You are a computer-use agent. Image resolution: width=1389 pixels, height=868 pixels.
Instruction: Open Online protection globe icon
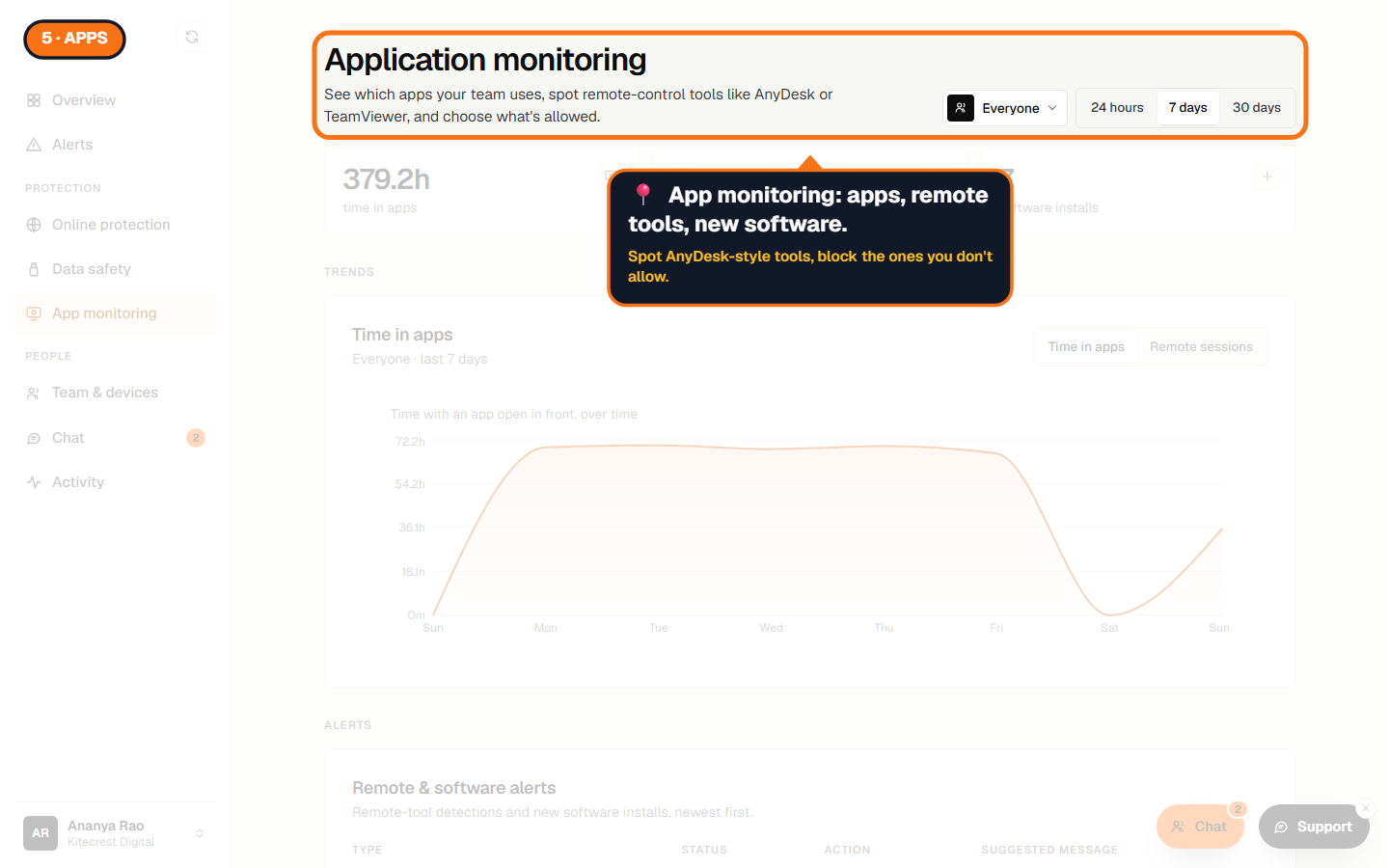(x=34, y=225)
